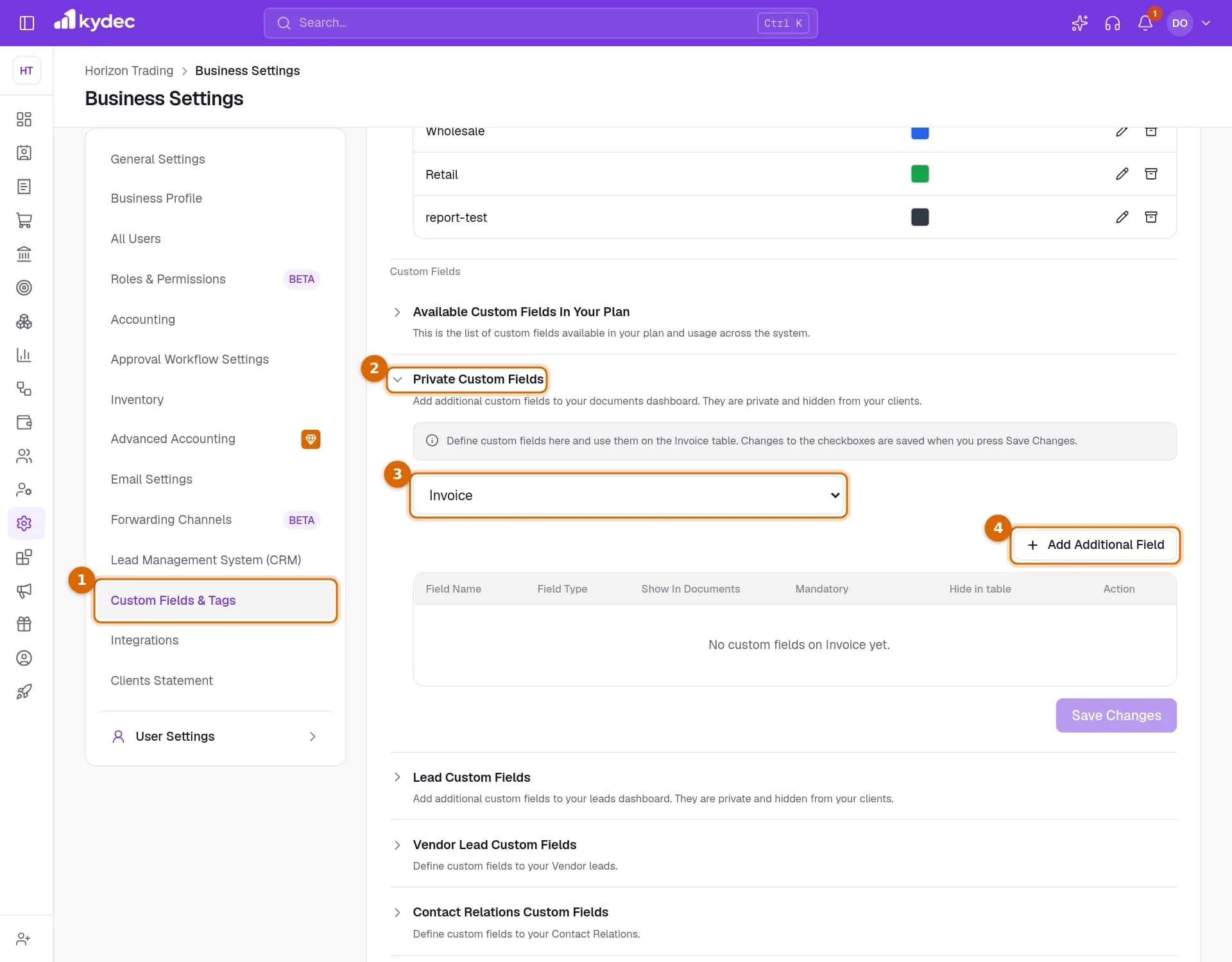Archive the report-test tag
This screenshot has width=1232, height=962.
1151,217
